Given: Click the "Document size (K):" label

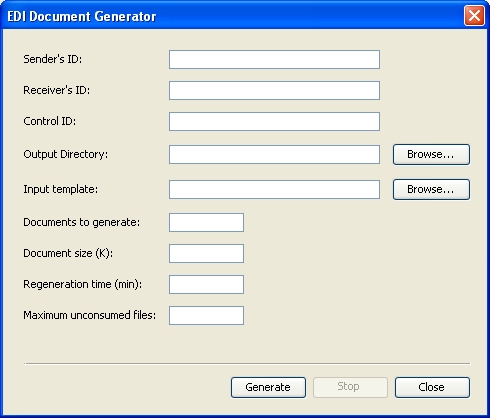Looking at the screenshot, I should point(68,253).
